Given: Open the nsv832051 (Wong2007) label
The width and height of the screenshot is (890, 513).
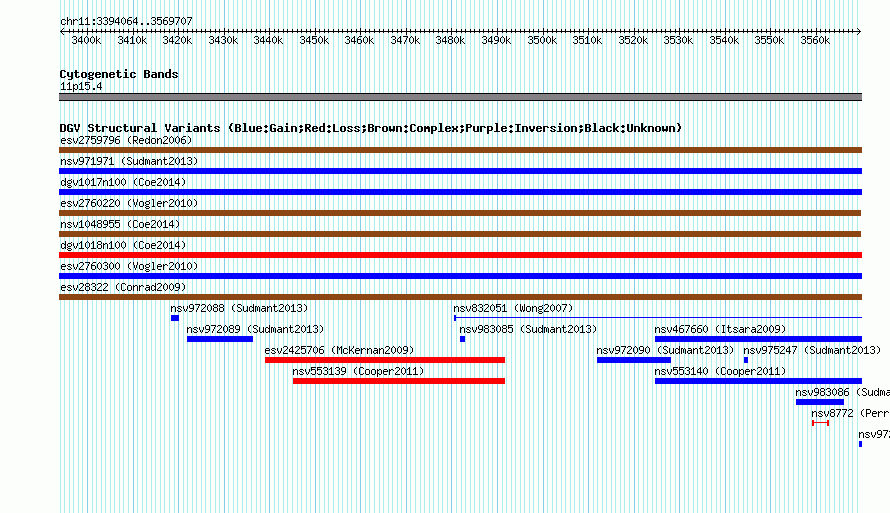Looking at the screenshot, I should (x=513, y=308).
